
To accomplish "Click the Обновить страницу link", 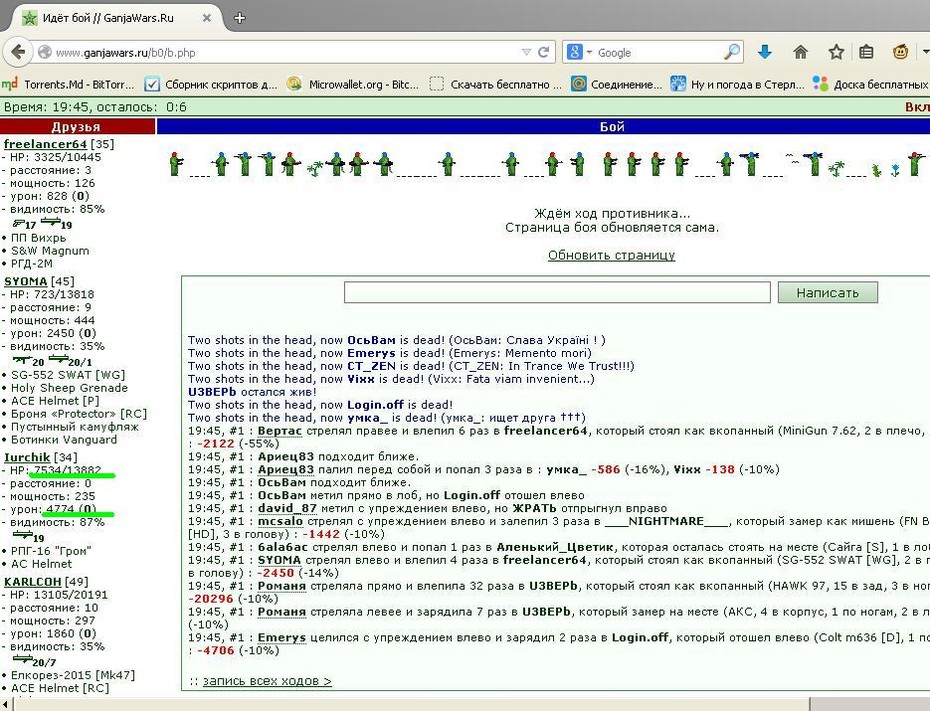I will [611, 255].
